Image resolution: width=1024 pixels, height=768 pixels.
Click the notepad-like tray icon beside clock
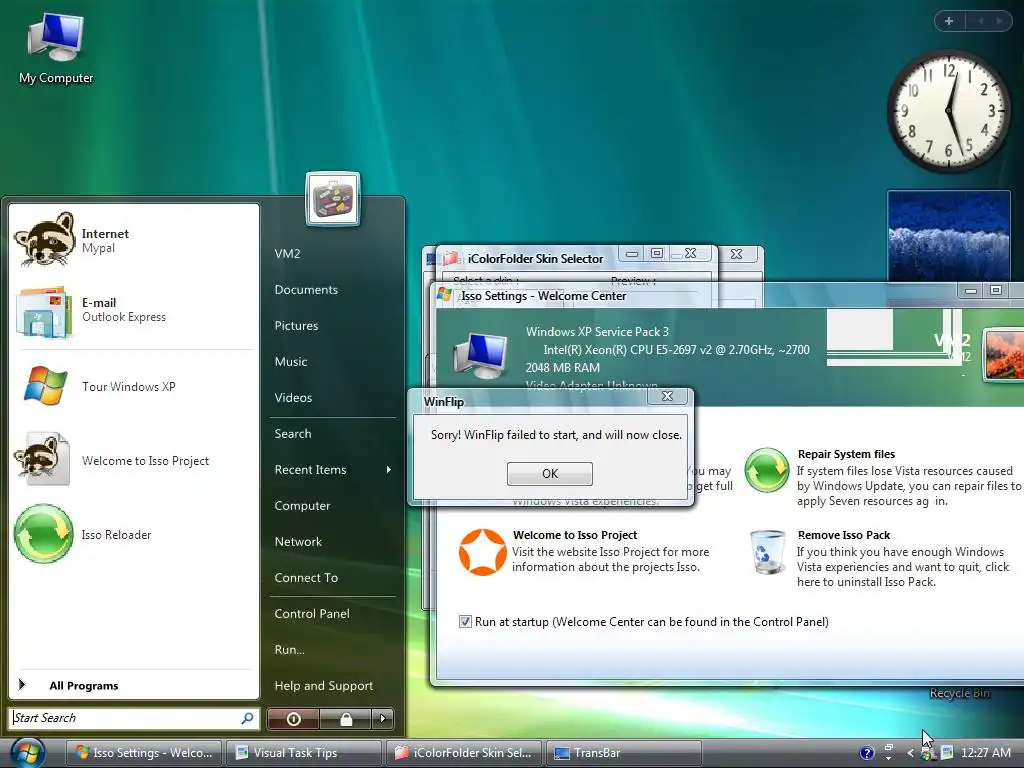(947, 752)
